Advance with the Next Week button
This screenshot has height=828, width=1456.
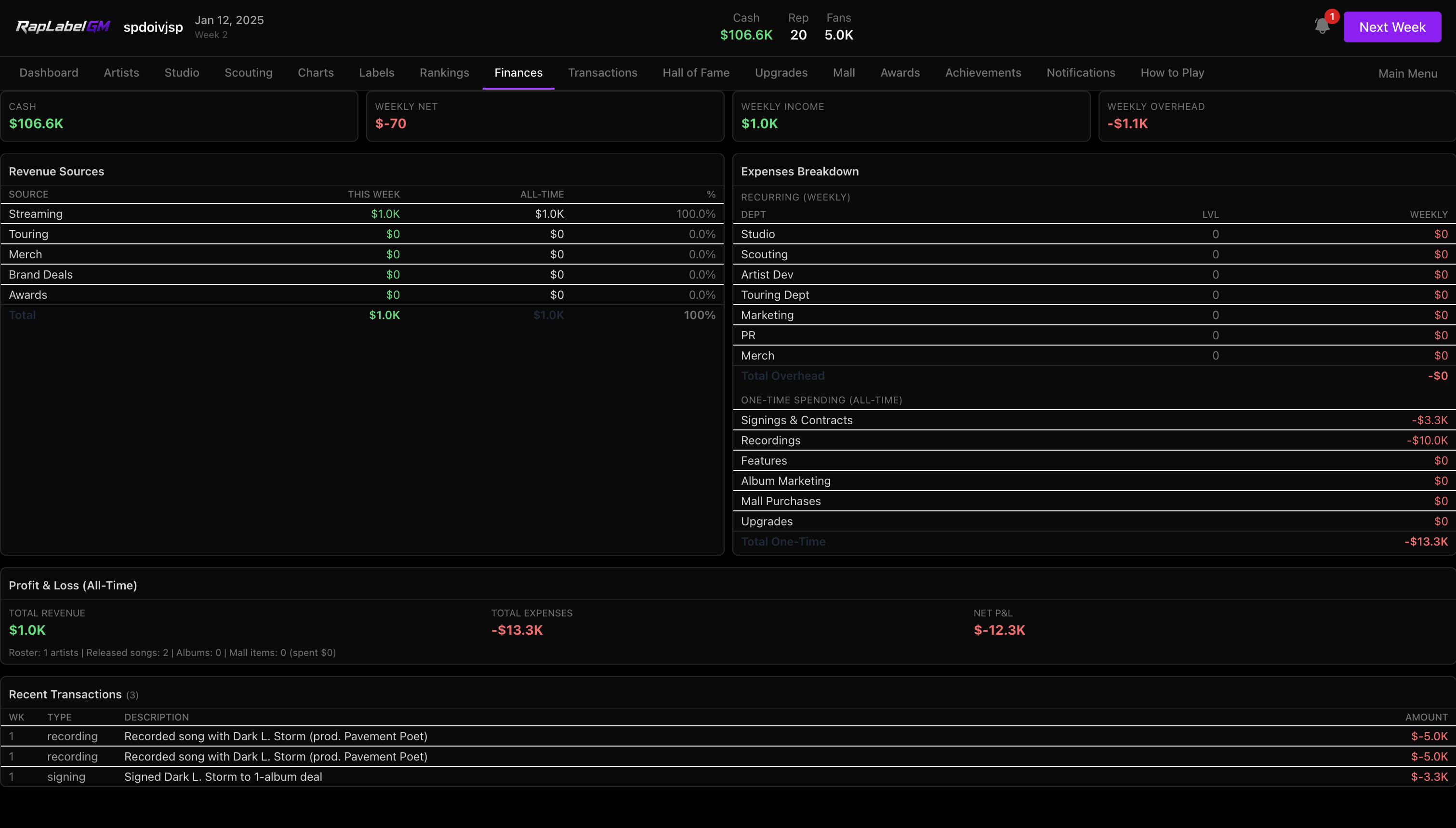[1392, 27]
